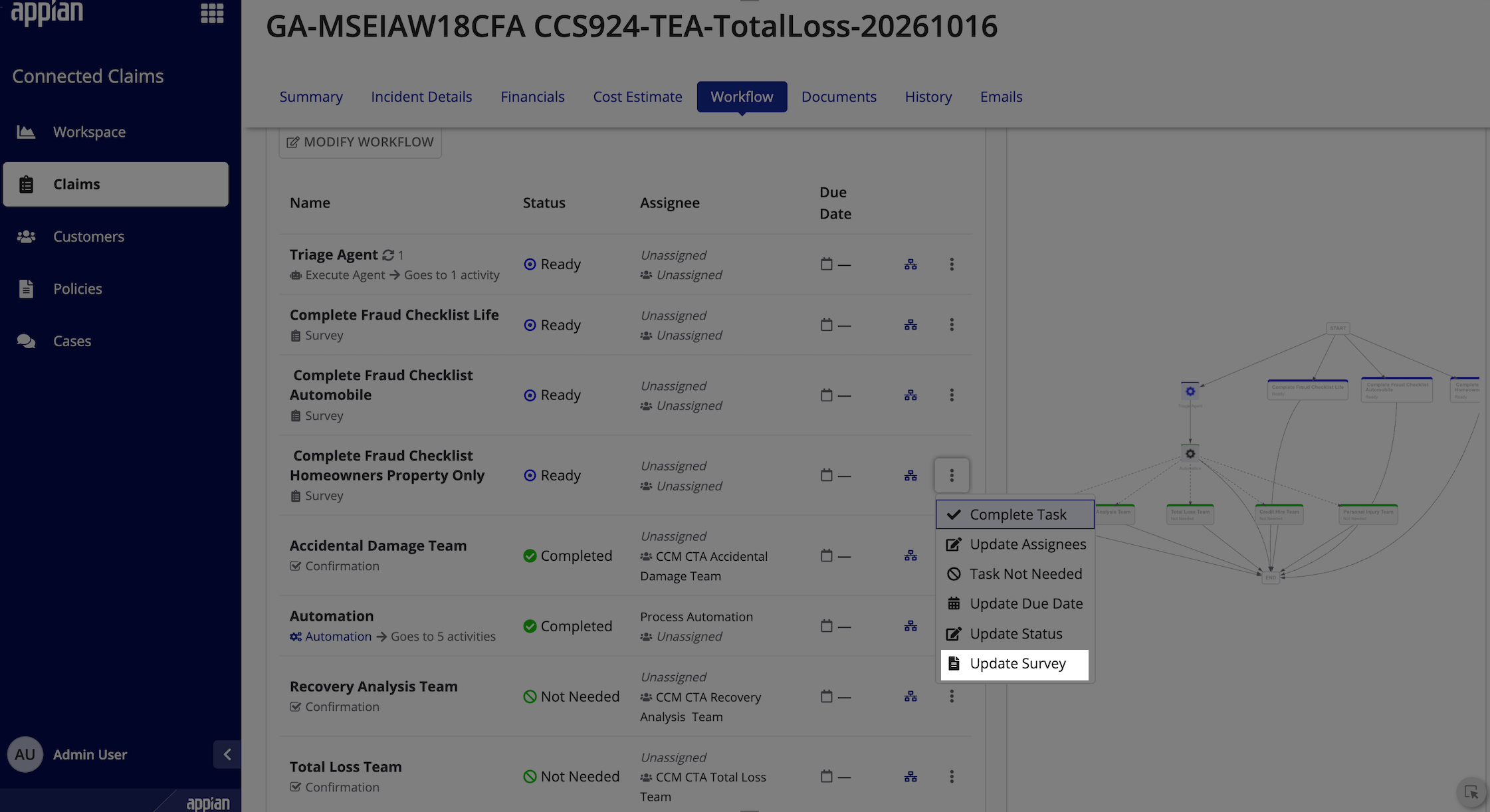Show Fraud Checklist Homeowners diagram icon

(910, 476)
